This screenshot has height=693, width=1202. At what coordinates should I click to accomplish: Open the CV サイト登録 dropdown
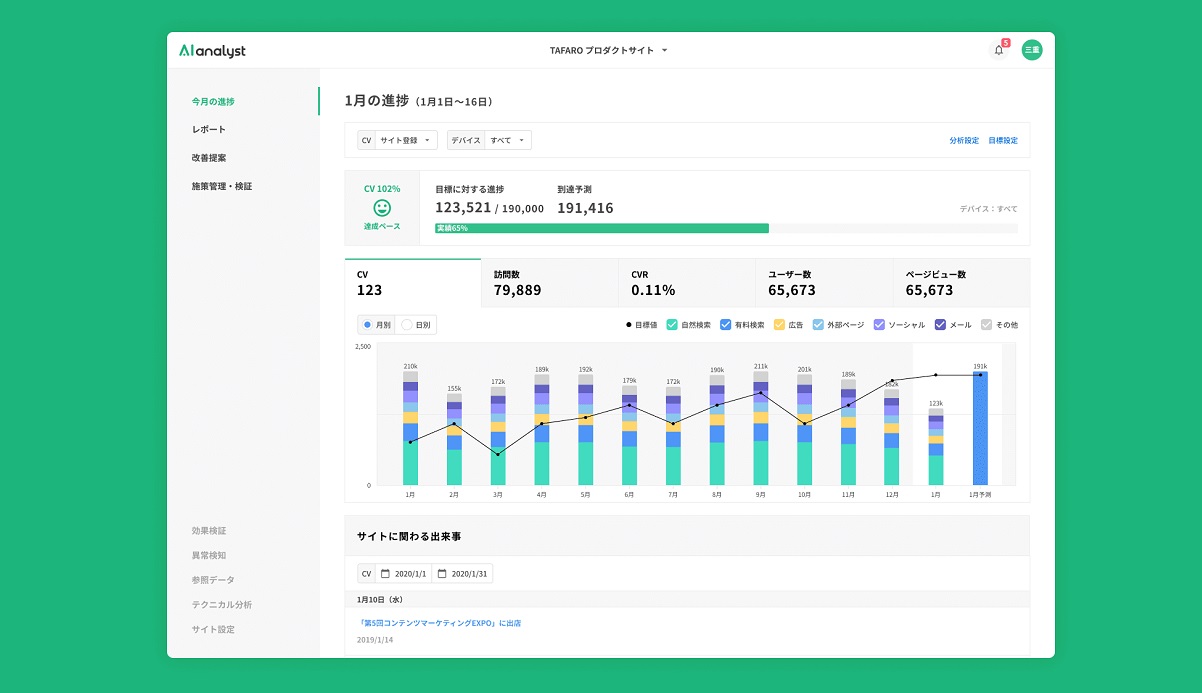397,141
